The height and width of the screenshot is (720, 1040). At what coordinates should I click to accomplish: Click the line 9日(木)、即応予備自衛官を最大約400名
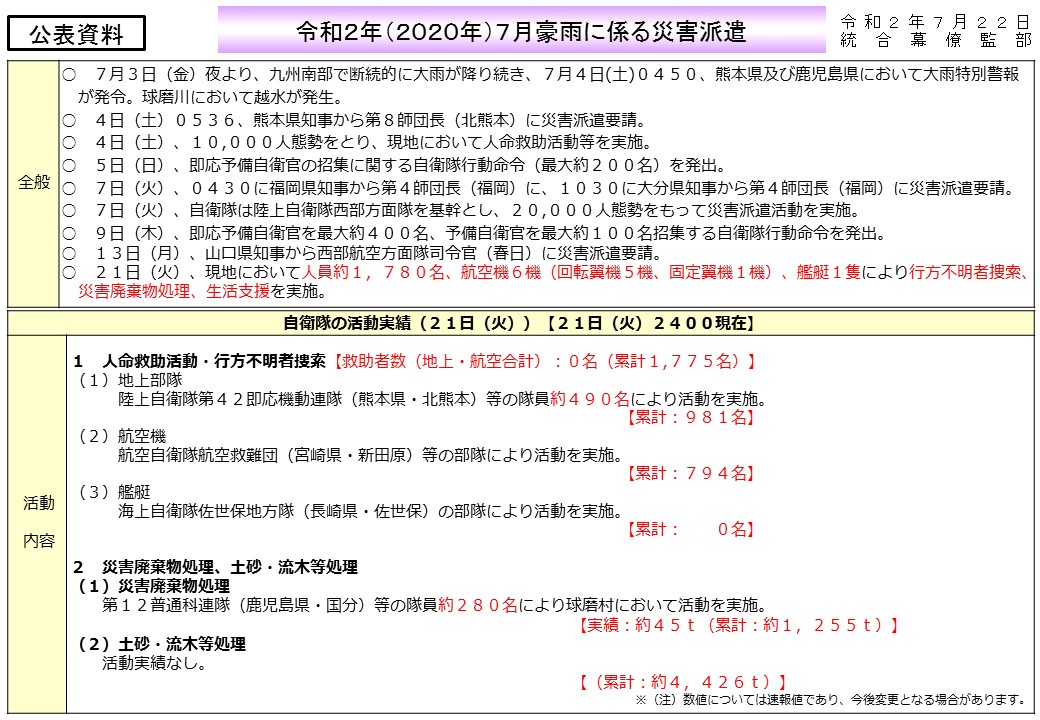pos(475,233)
